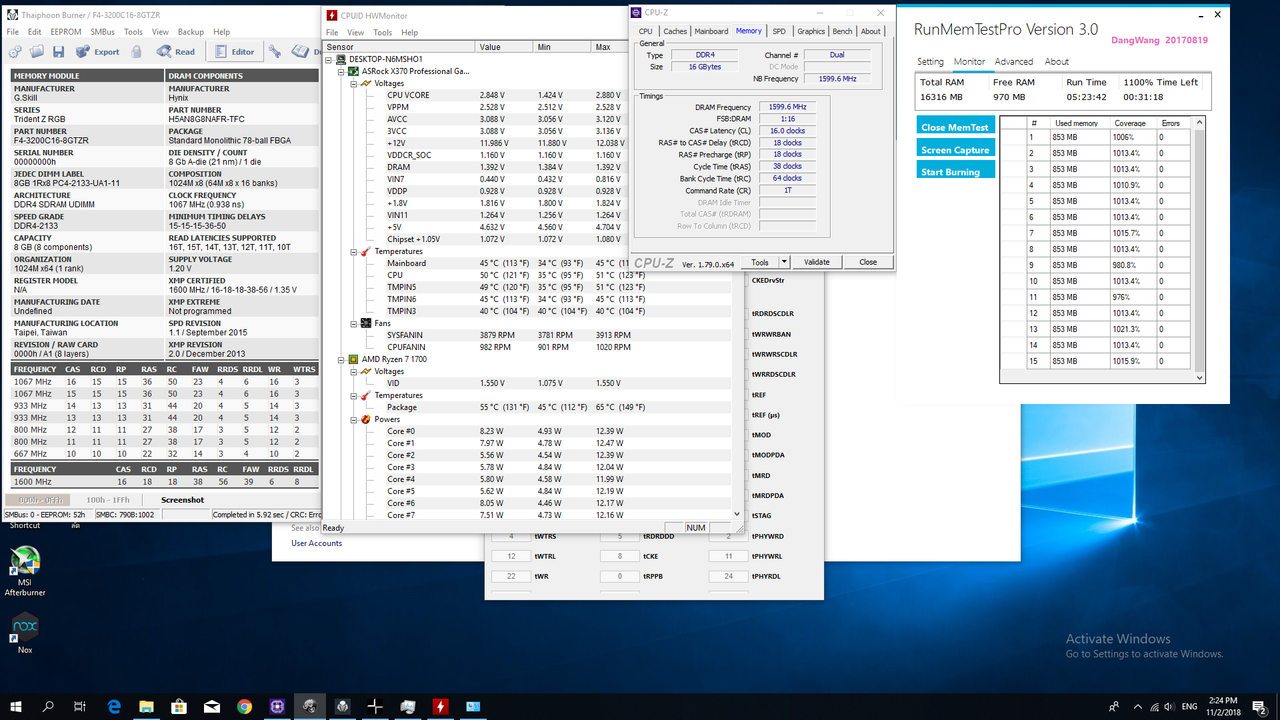Collapse the ASRock Temperatures group in HWMonitor
Viewport: 1280px width, 720px height.
click(354, 252)
